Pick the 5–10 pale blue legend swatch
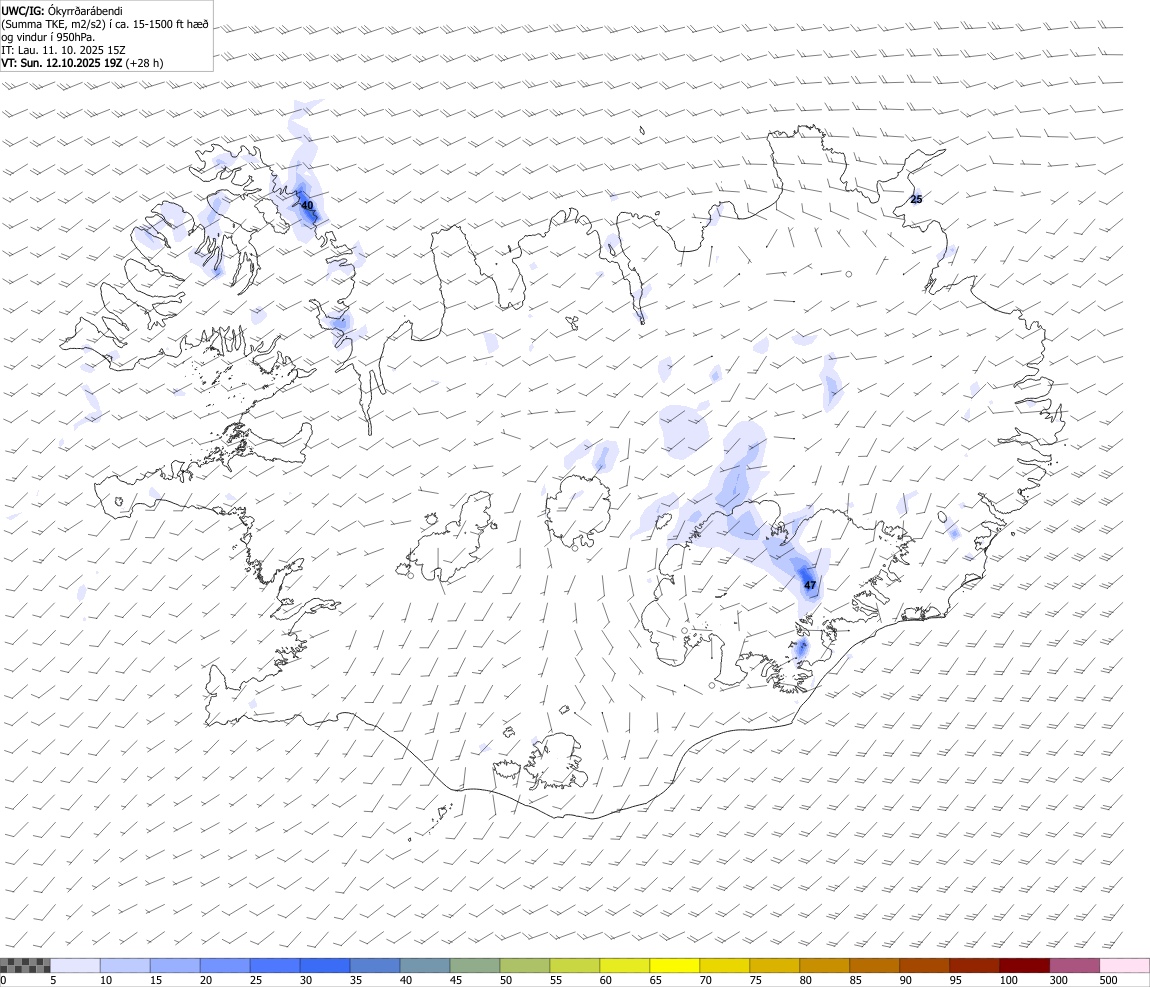 (x=76, y=965)
